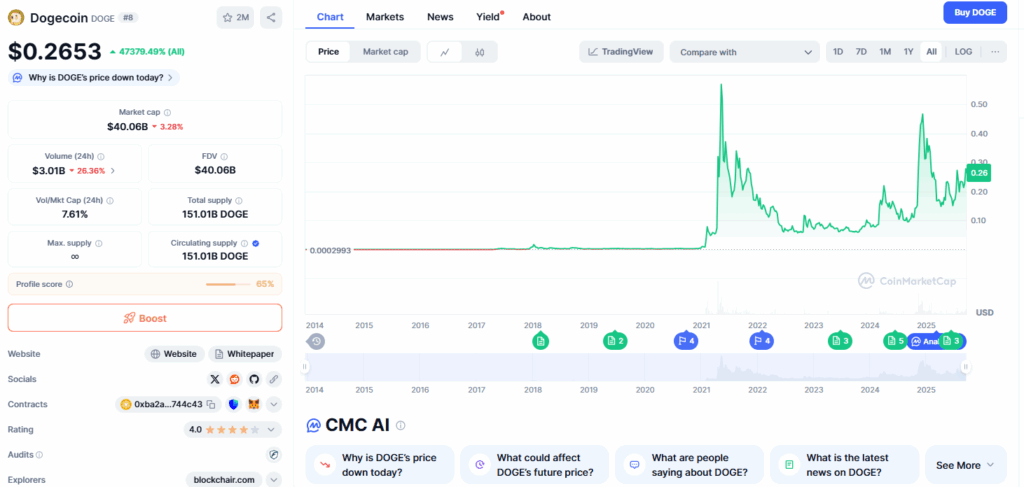Open blockchair.com explorer link
This screenshot has width=1024, height=487.
pos(223,480)
